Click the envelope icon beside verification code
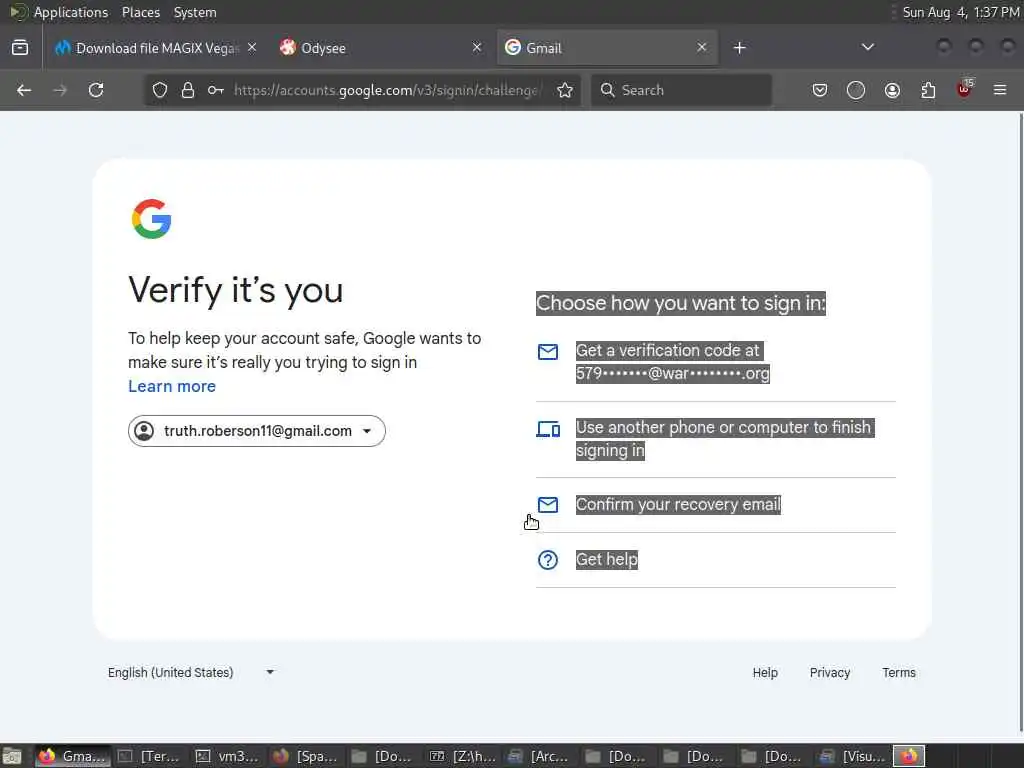Viewport: 1024px width, 768px height. point(548,352)
